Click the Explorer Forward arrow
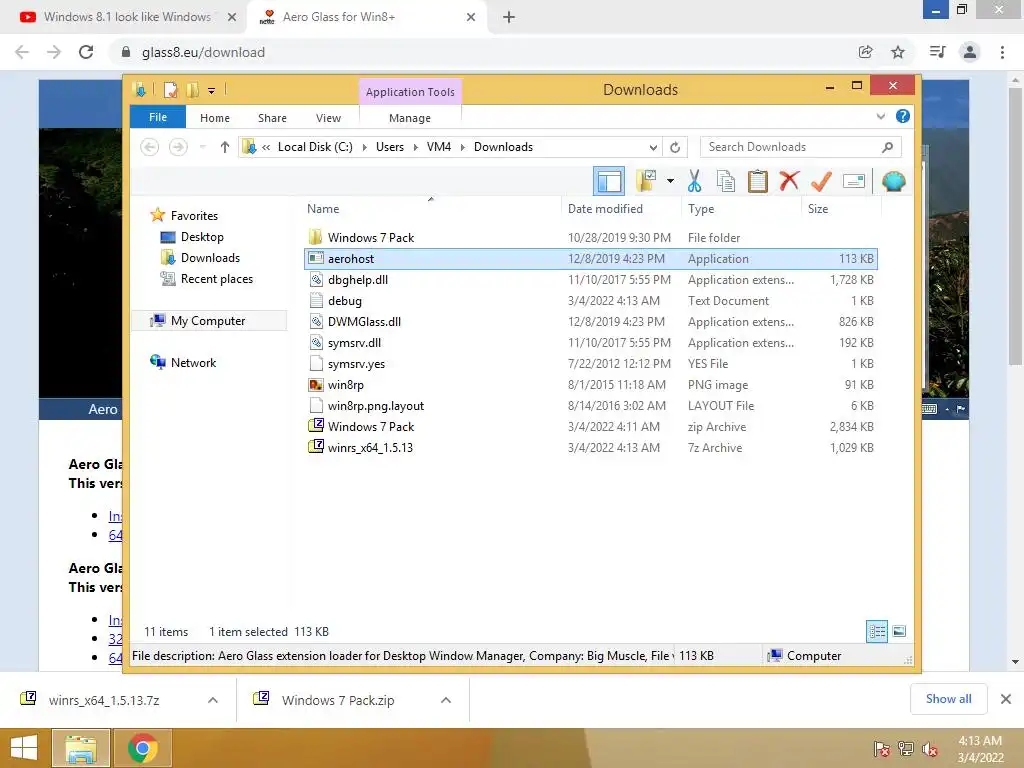The image size is (1024, 768). [178, 147]
